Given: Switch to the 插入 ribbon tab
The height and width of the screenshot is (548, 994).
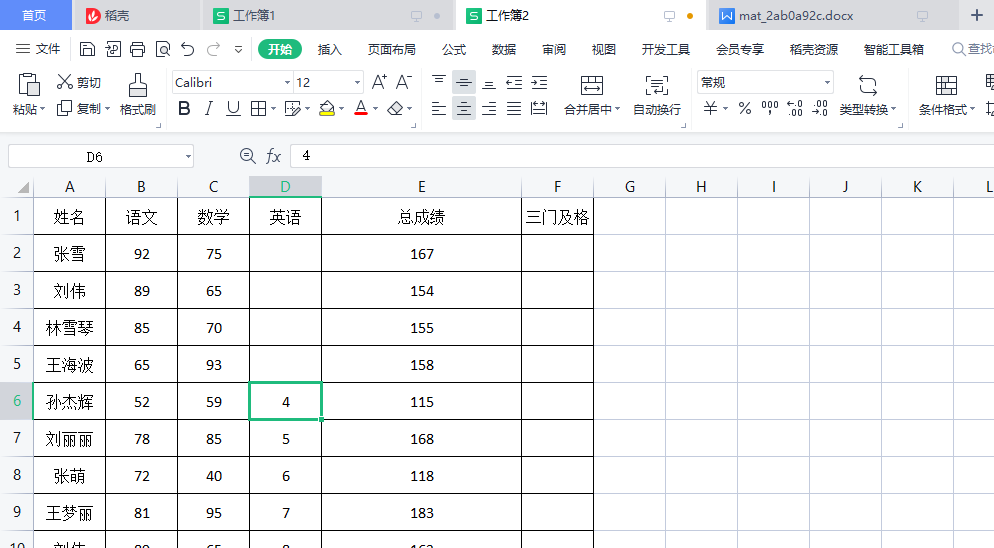Looking at the screenshot, I should [330, 49].
